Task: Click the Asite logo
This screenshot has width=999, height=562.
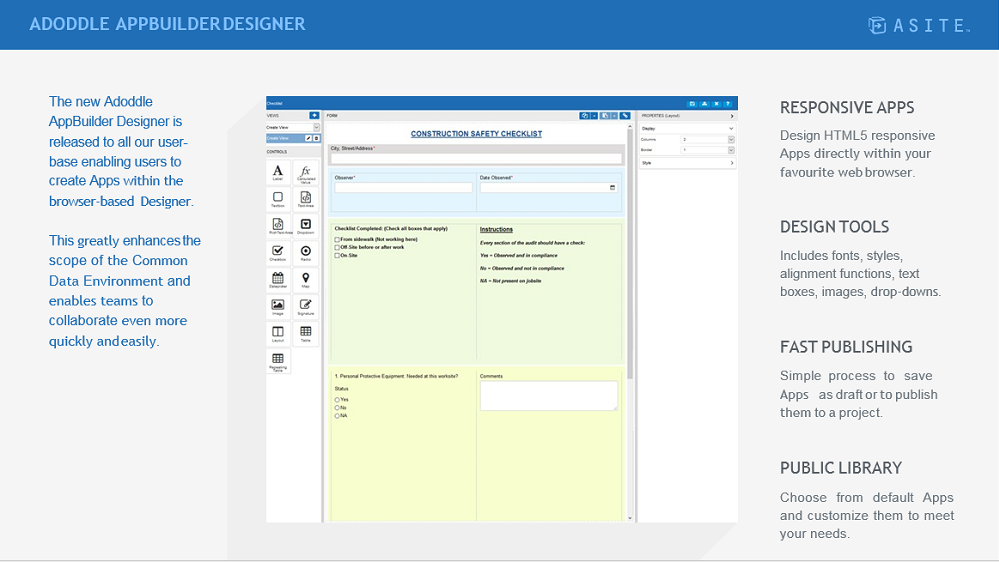Action: 919,25
